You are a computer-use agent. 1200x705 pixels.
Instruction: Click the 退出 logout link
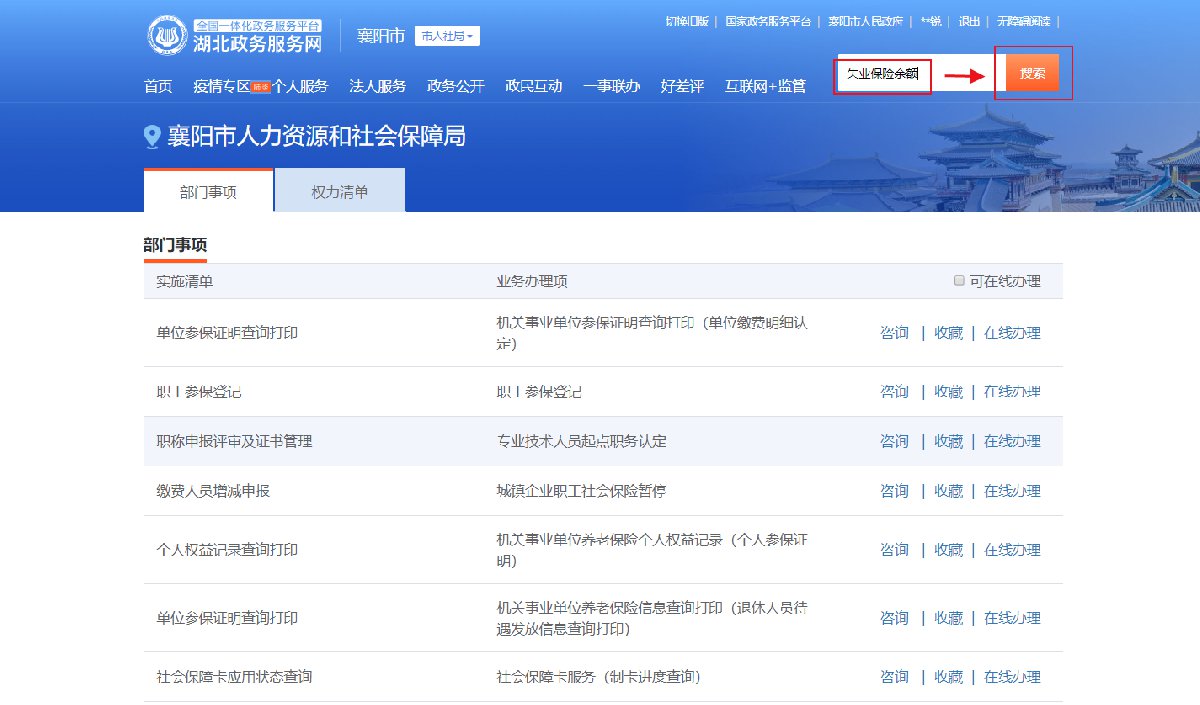[x=969, y=21]
